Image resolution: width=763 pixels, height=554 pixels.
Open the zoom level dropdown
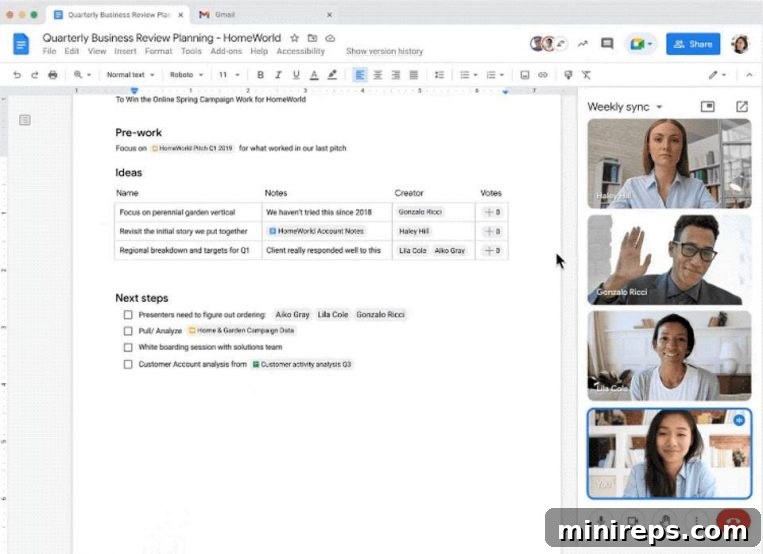click(82, 74)
